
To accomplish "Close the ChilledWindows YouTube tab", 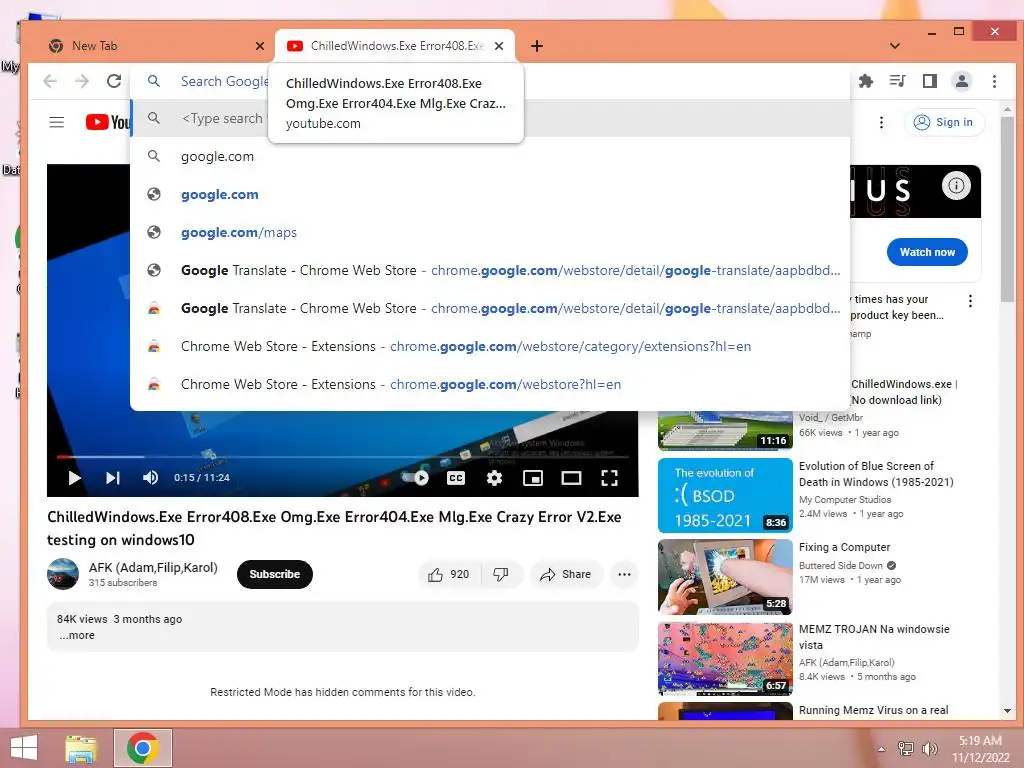I will [499, 46].
